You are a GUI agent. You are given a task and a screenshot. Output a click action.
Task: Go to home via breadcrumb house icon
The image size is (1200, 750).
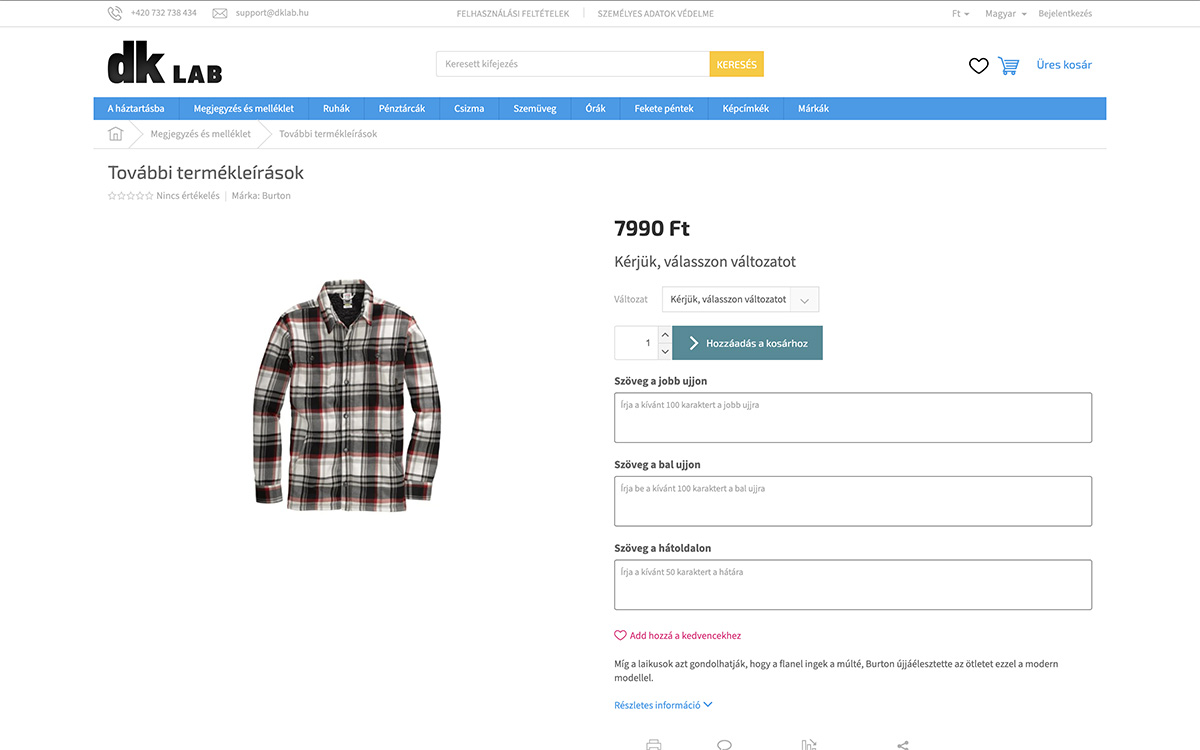[x=116, y=134]
